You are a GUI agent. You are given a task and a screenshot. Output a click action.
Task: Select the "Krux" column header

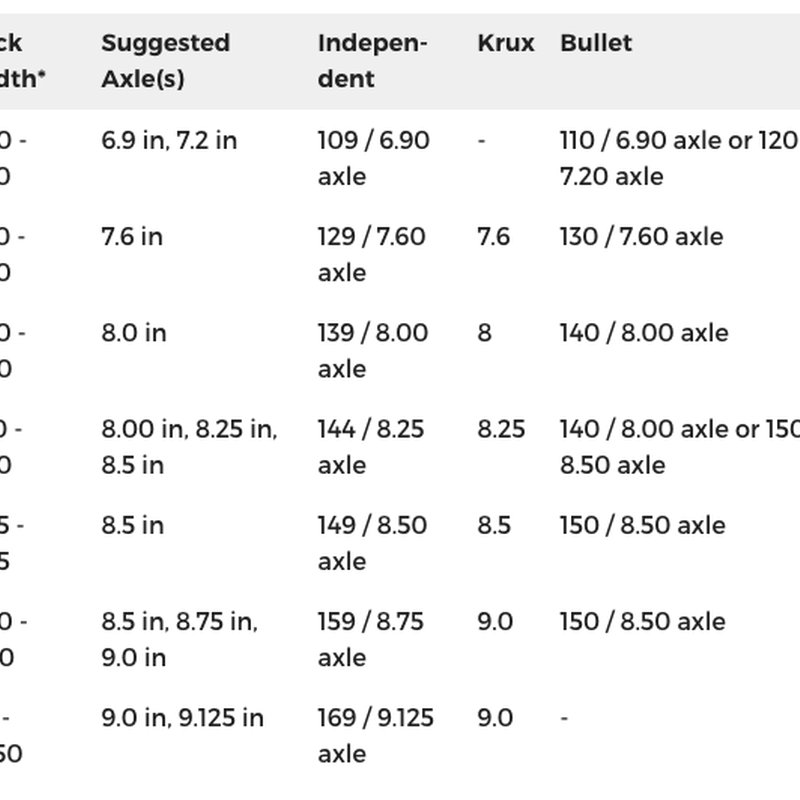(506, 44)
